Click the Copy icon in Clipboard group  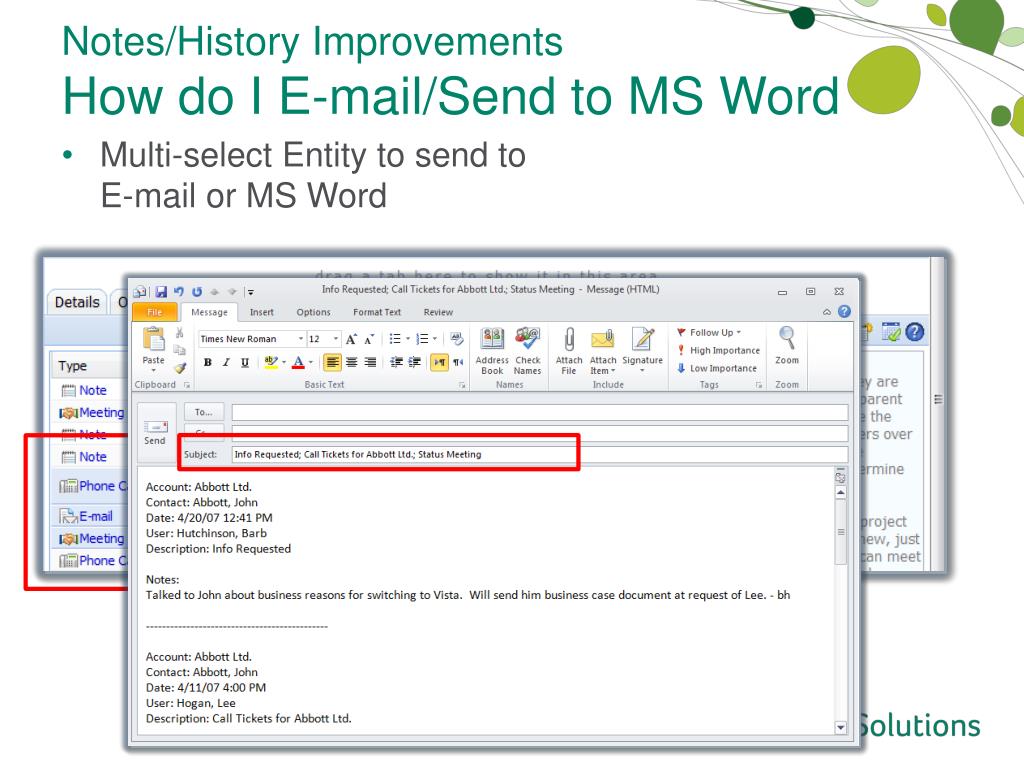(180, 350)
